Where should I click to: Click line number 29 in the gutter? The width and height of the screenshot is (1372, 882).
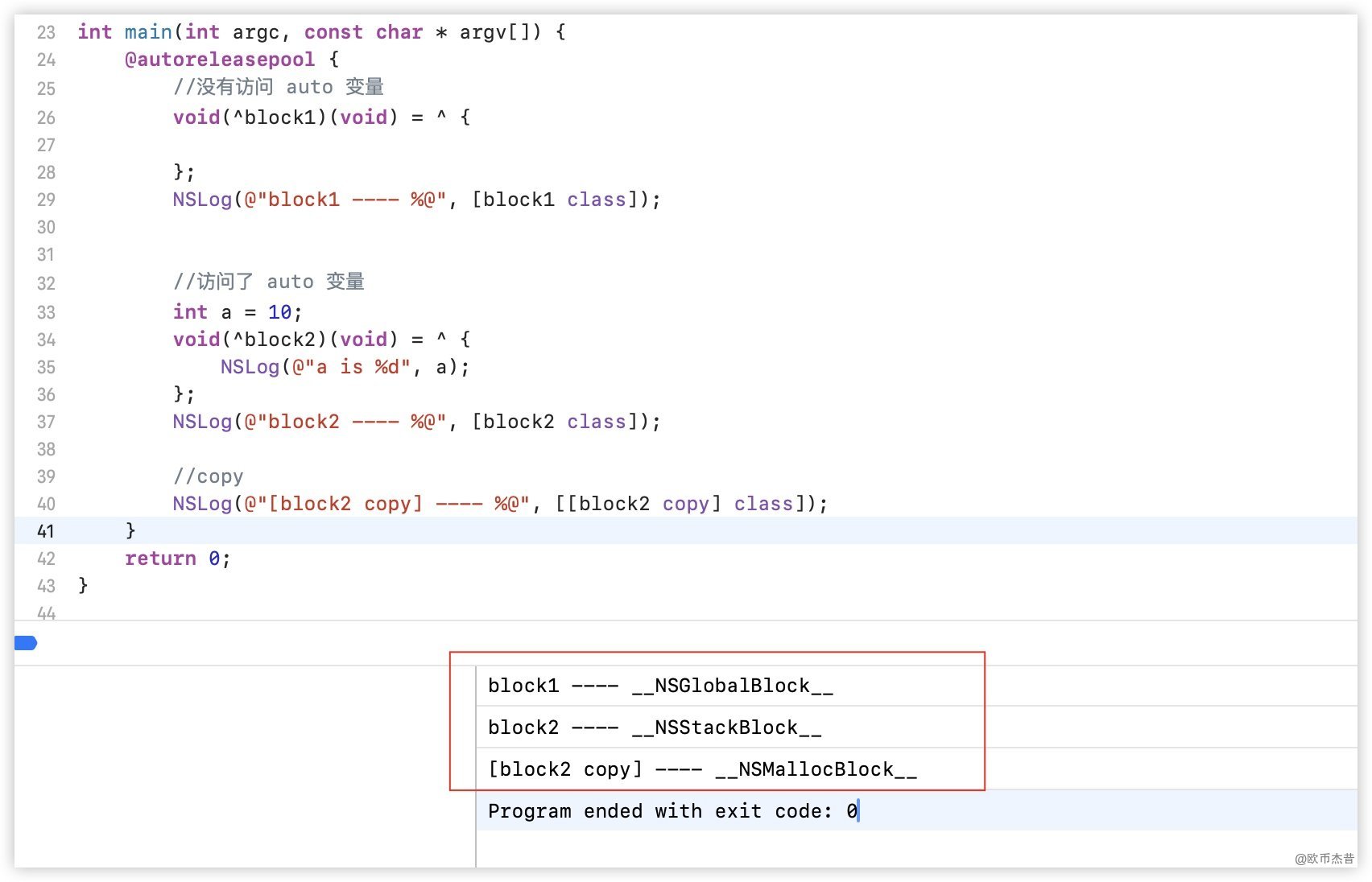[46, 200]
